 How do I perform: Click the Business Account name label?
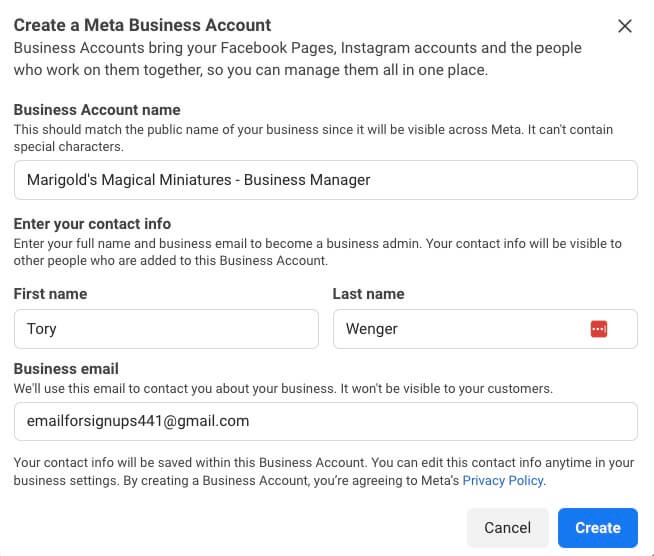pos(97,110)
